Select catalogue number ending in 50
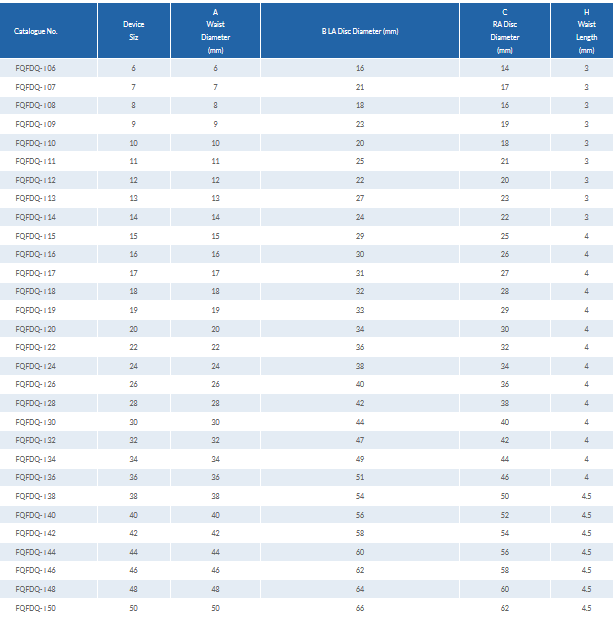The width and height of the screenshot is (613, 637). point(35,607)
